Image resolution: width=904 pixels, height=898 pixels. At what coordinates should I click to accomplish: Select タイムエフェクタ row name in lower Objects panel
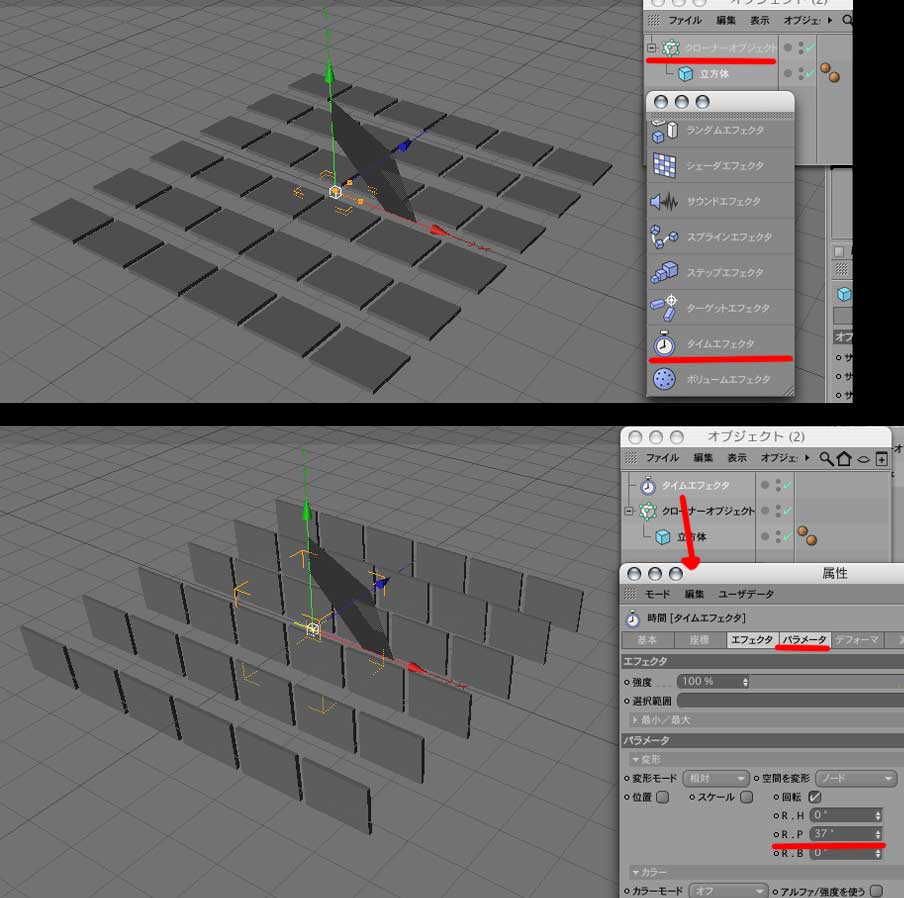[695, 486]
